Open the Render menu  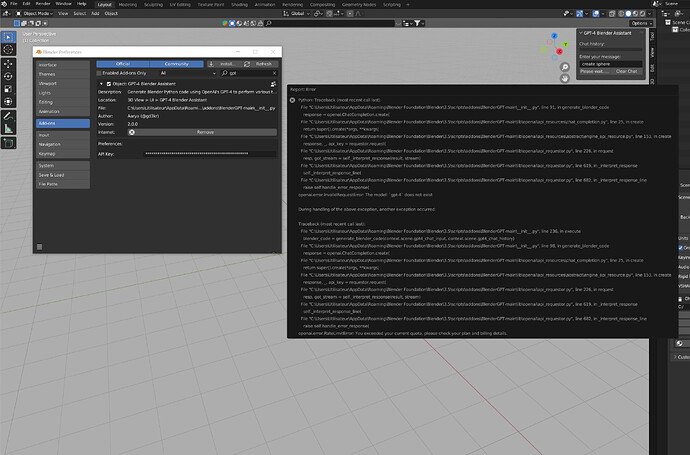pyautogui.click(x=43, y=4)
